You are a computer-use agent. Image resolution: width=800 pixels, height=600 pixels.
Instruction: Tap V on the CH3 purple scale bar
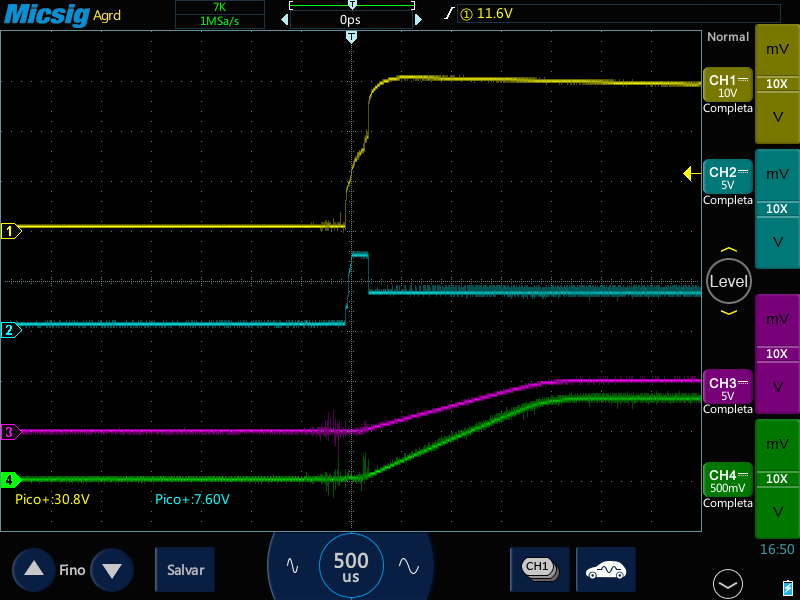777,387
